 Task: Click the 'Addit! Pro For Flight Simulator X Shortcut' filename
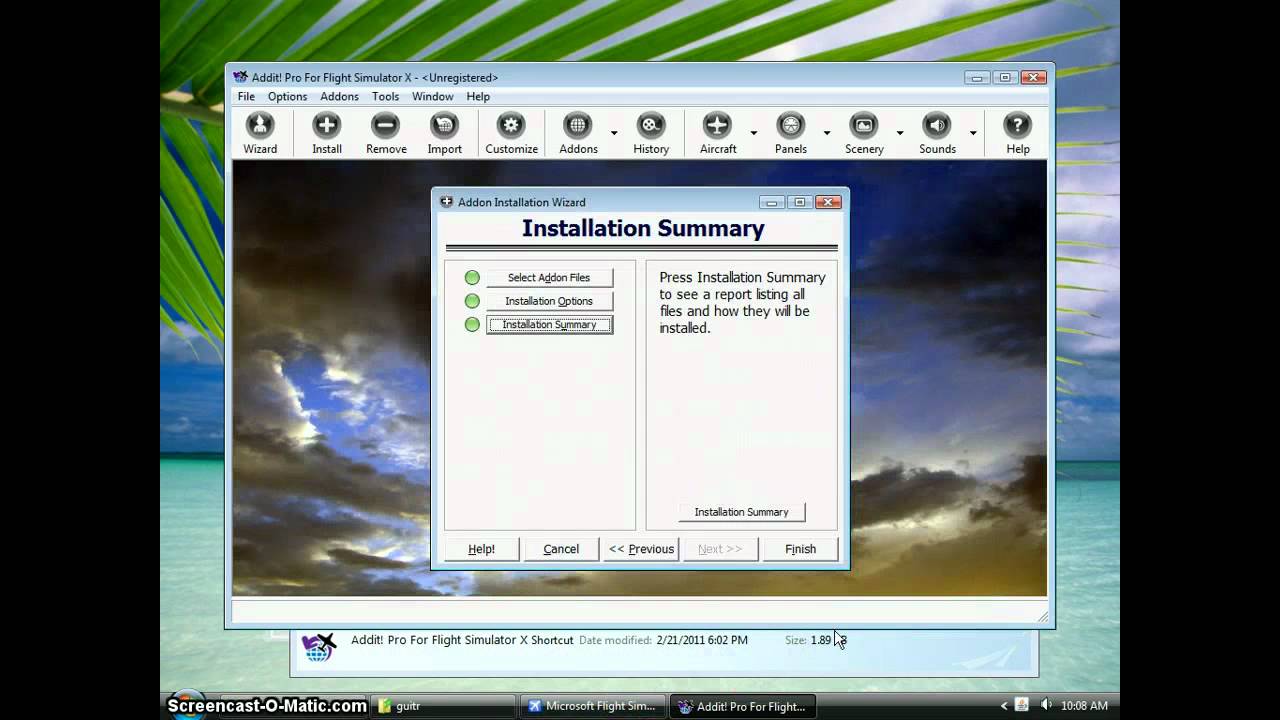pos(462,640)
